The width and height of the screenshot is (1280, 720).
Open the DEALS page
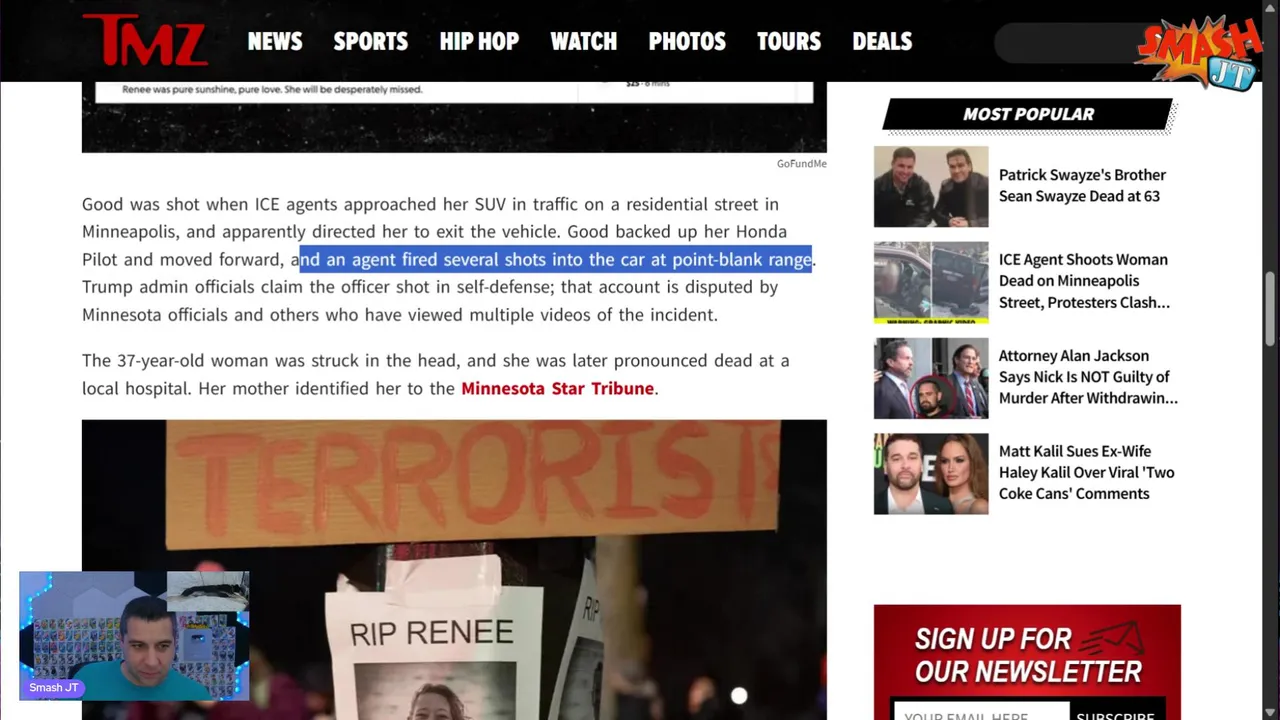(x=882, y=41)
